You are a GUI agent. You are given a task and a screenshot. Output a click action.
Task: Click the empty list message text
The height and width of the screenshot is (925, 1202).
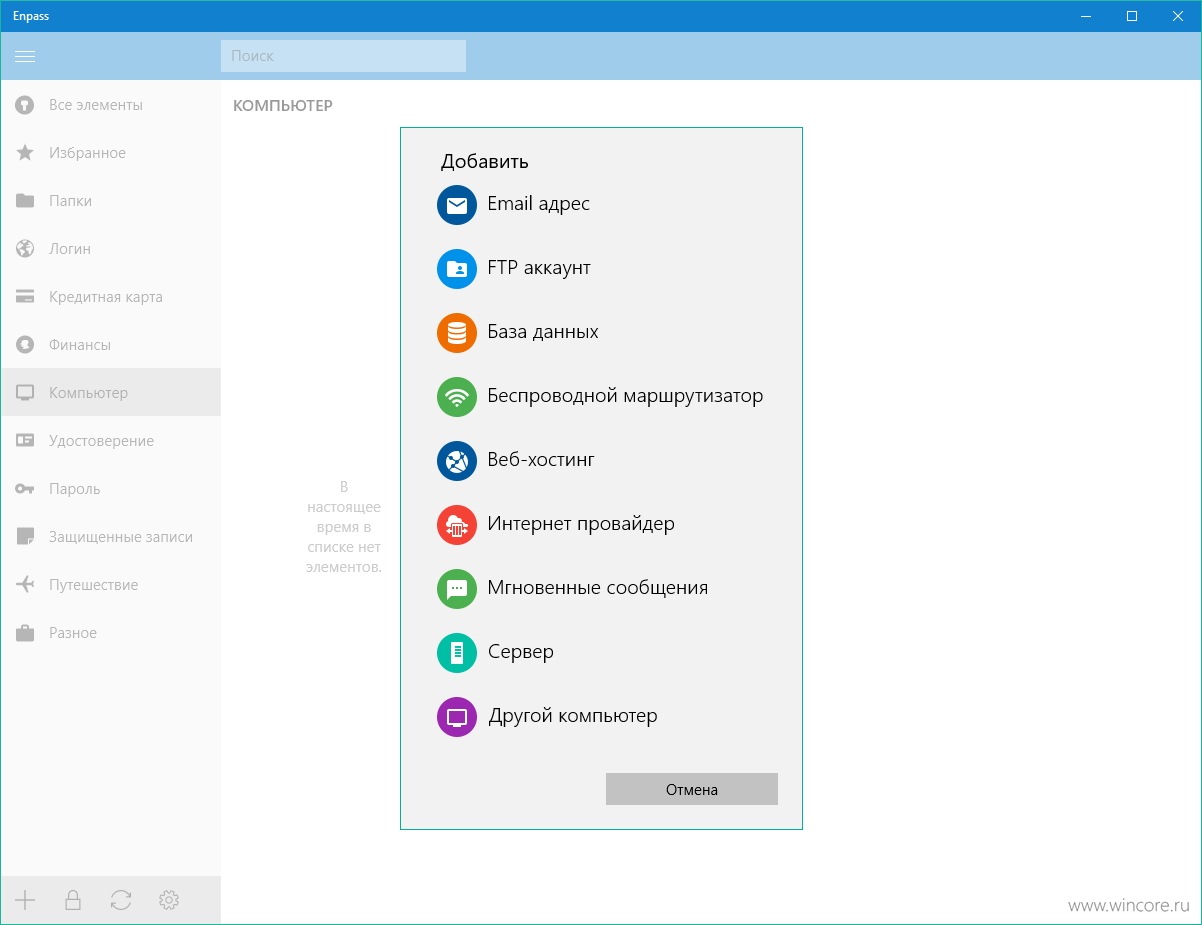[344, 526]
